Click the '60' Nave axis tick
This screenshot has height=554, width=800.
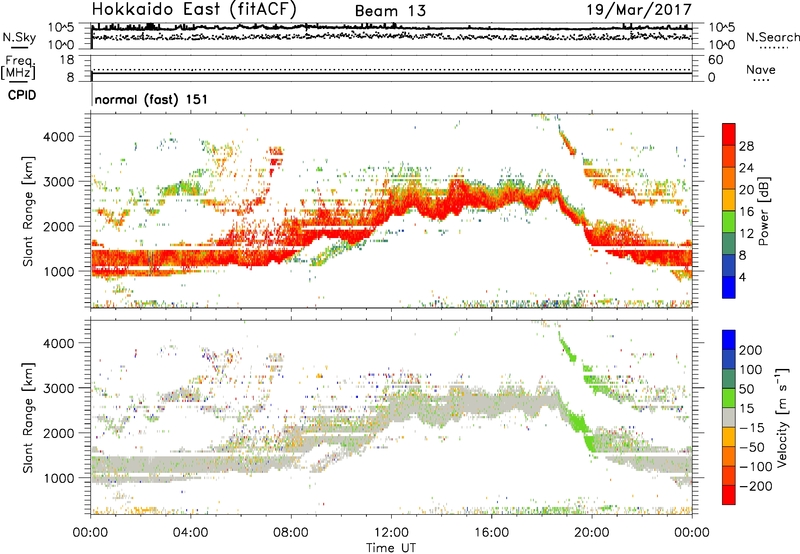coord(716,60)
